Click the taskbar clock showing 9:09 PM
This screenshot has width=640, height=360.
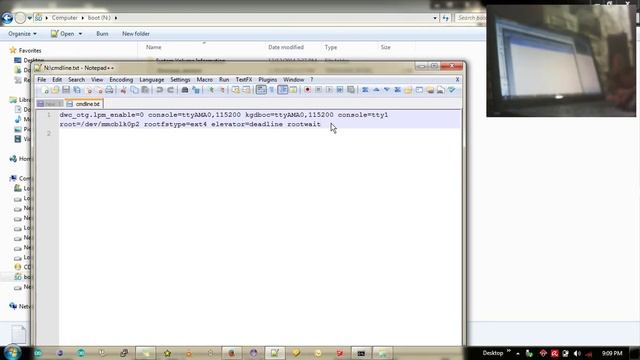612,353
